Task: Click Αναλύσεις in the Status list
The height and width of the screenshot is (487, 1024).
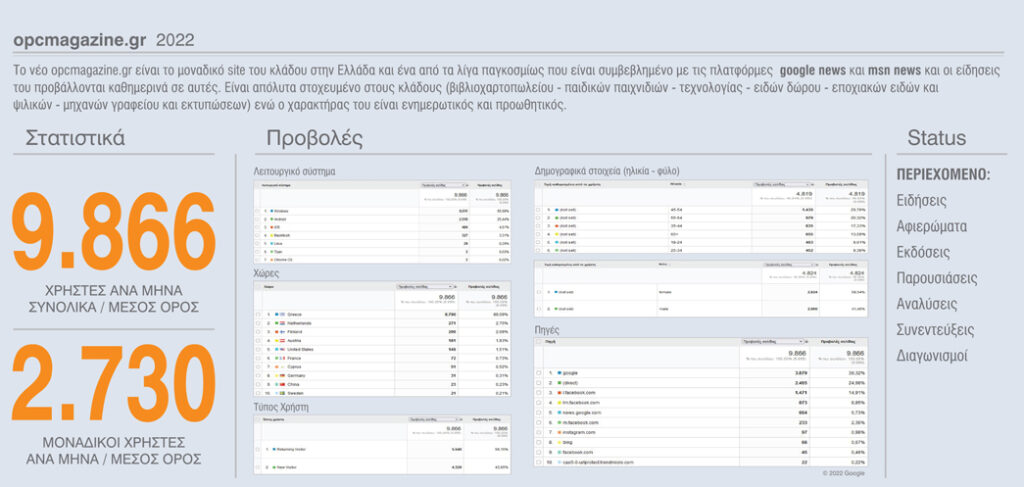Action: (927, 304)
